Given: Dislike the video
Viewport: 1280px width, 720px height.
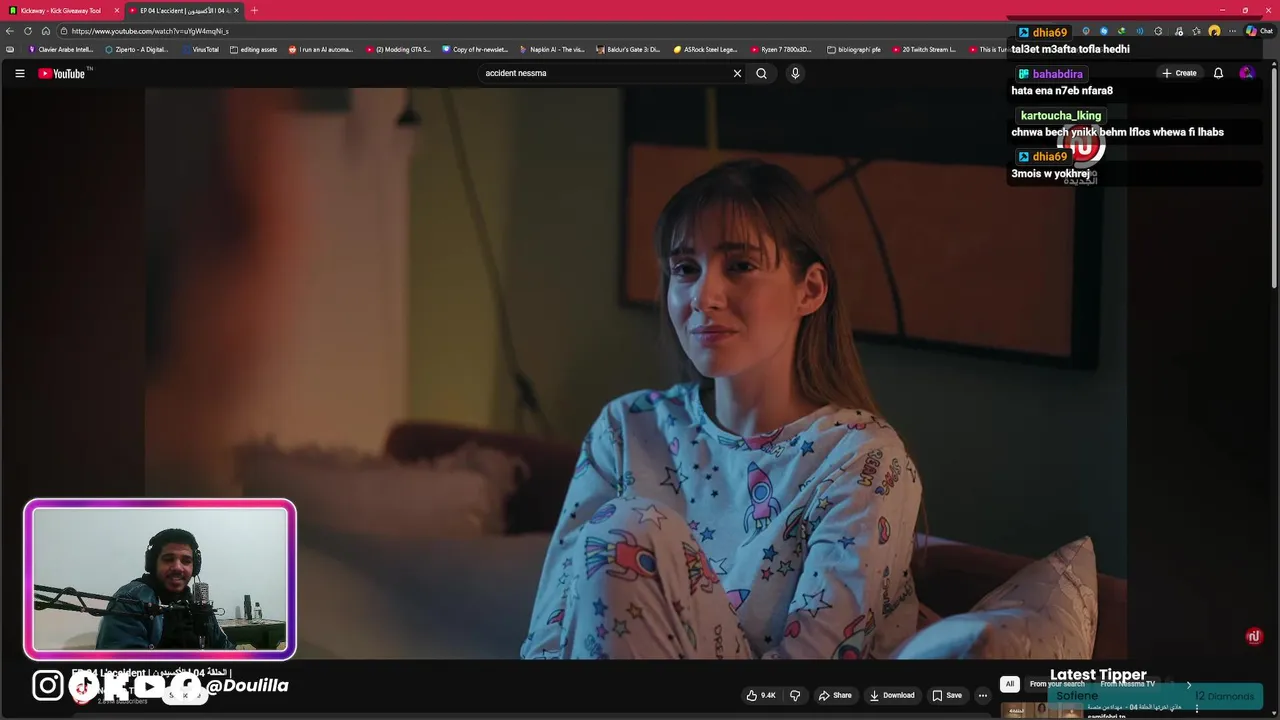Looking at the screenshot, I should click(x=795, y=695).
